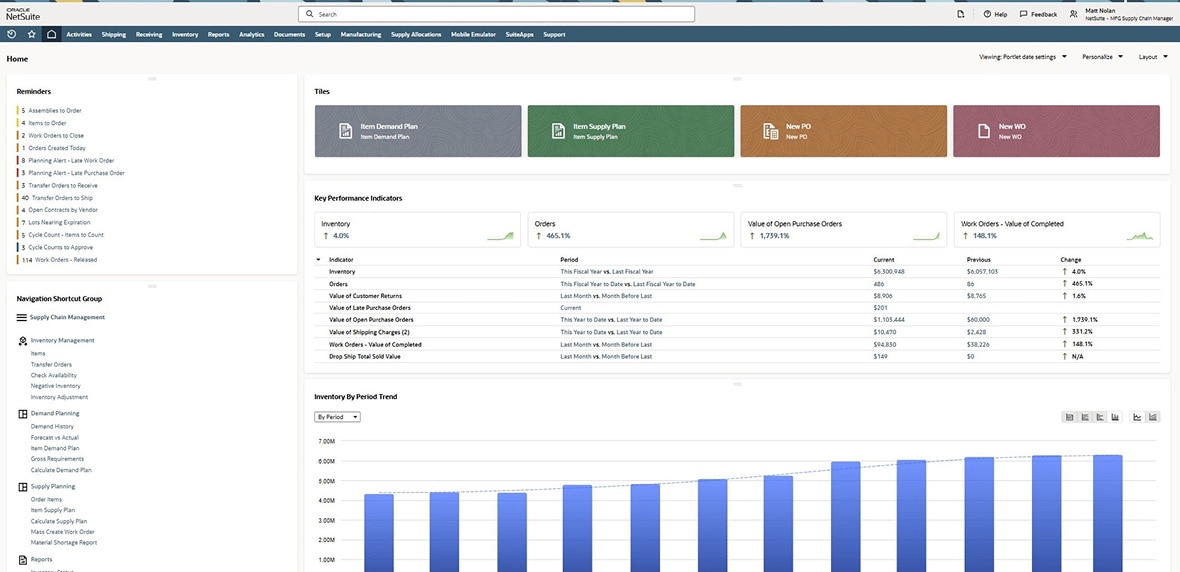Open the change role user icon
Viewport: 1180px width, 572px height.
tap(1073, 14)
